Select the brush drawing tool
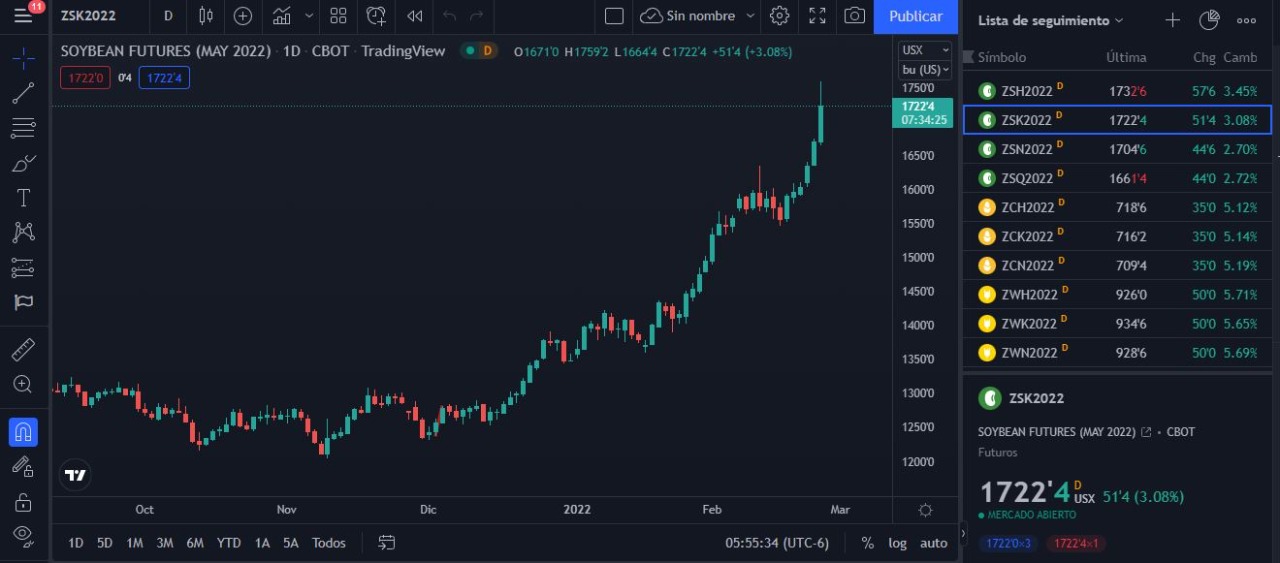Viewport: 1280px width, 563px height. tap(23, 163)
